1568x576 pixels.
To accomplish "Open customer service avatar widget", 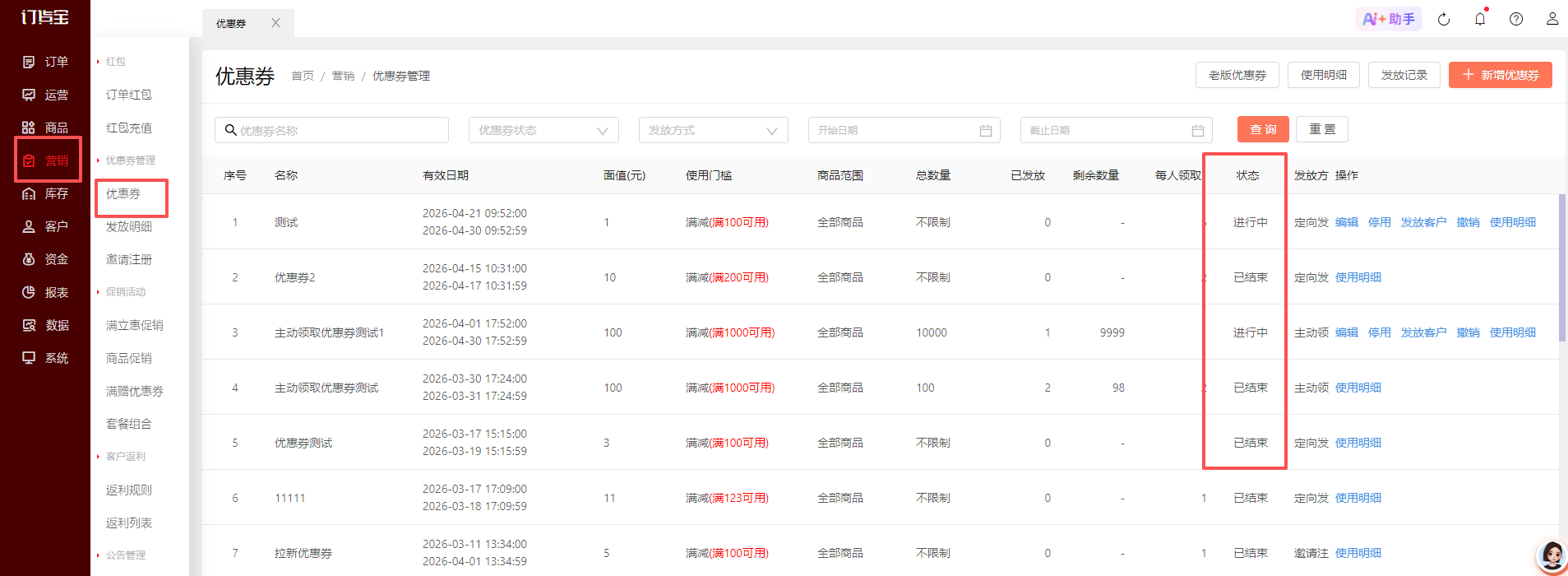I will pyautogui.click(x=1552, y=557).
